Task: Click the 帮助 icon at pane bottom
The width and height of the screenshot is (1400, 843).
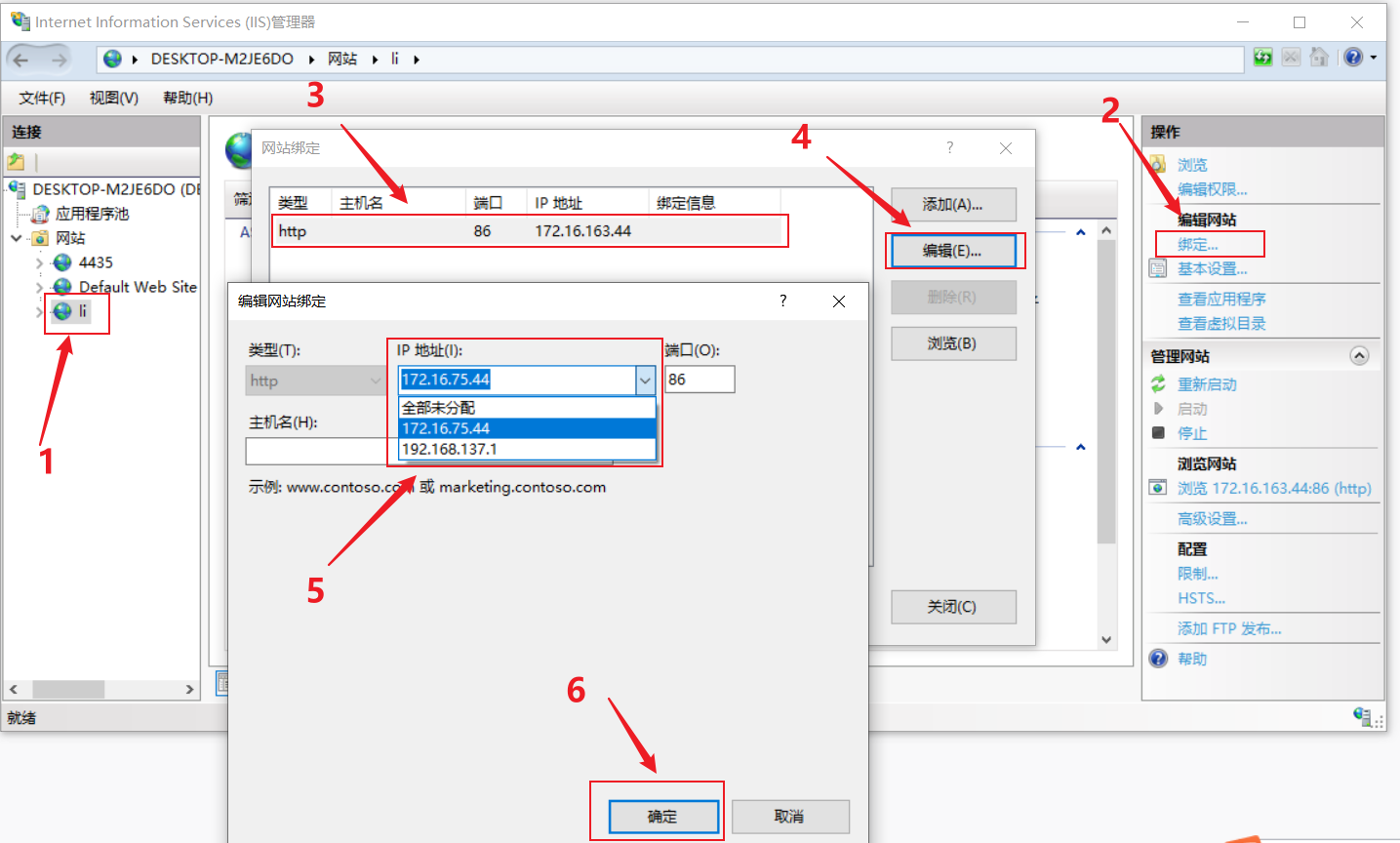Action: tap(1158, 659)
